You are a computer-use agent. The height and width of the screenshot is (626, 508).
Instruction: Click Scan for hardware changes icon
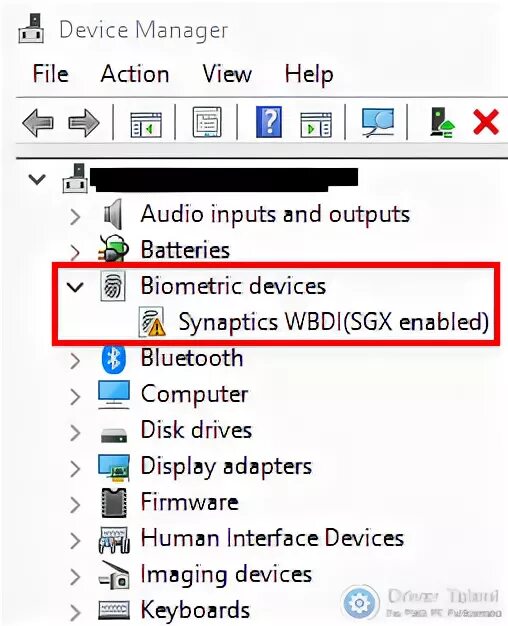click(x=378, y=122)
